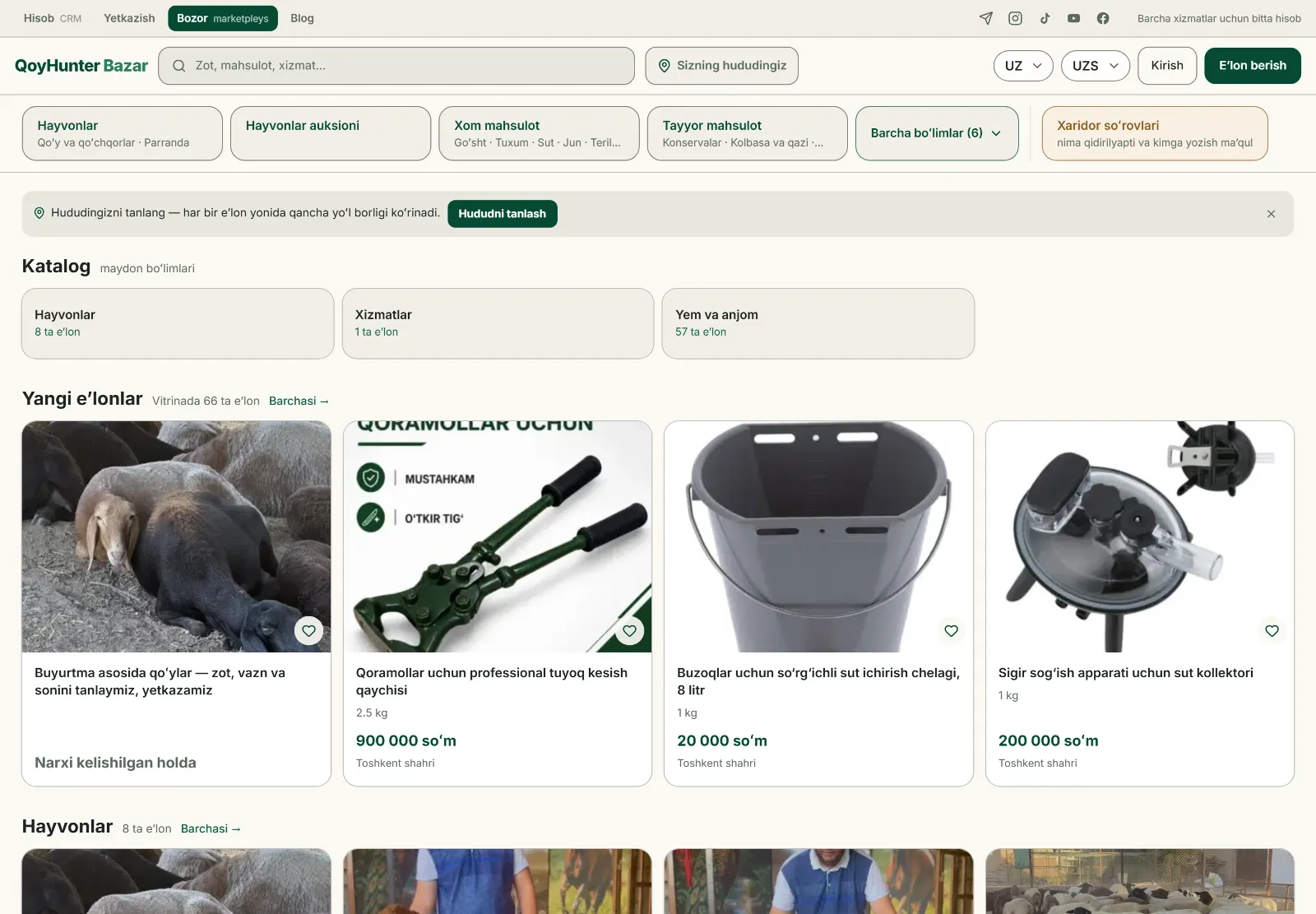Open the Facebook social icon
The image size is (1316, 914).
click(x=1103, y=18)
